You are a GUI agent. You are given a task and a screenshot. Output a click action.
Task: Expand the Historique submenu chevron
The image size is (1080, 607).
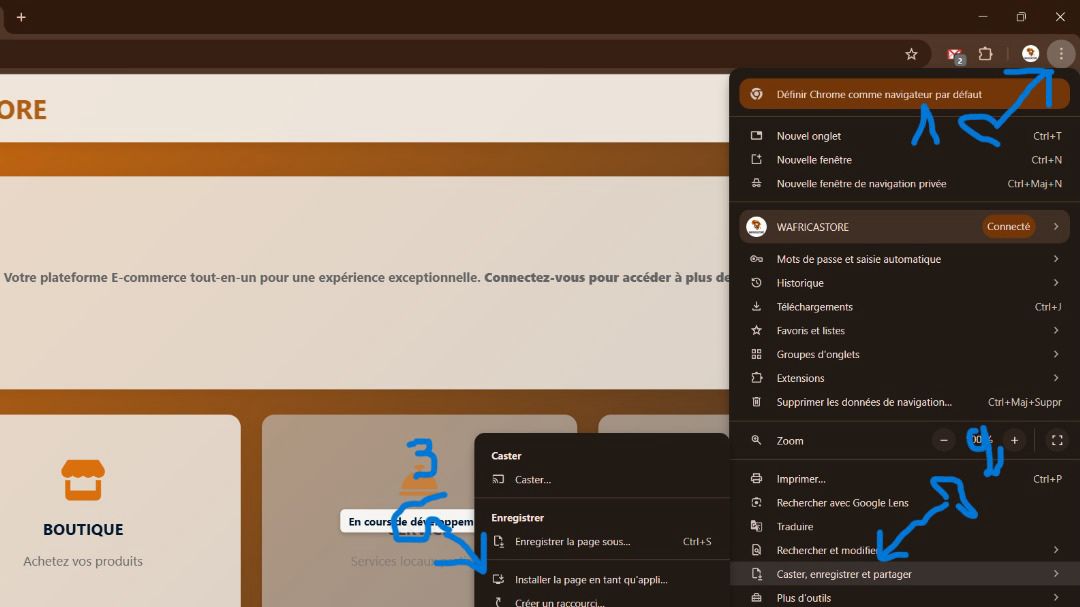pos(1056,282)
